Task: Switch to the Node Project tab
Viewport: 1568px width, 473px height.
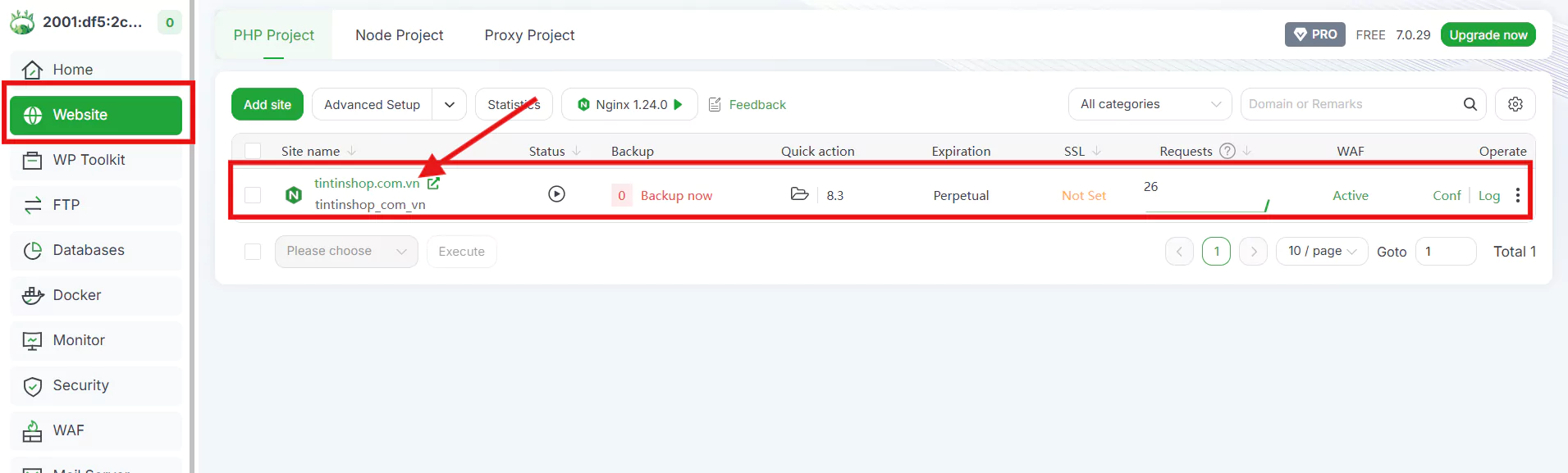Action: pyautogui.click(x=399, y=35)
